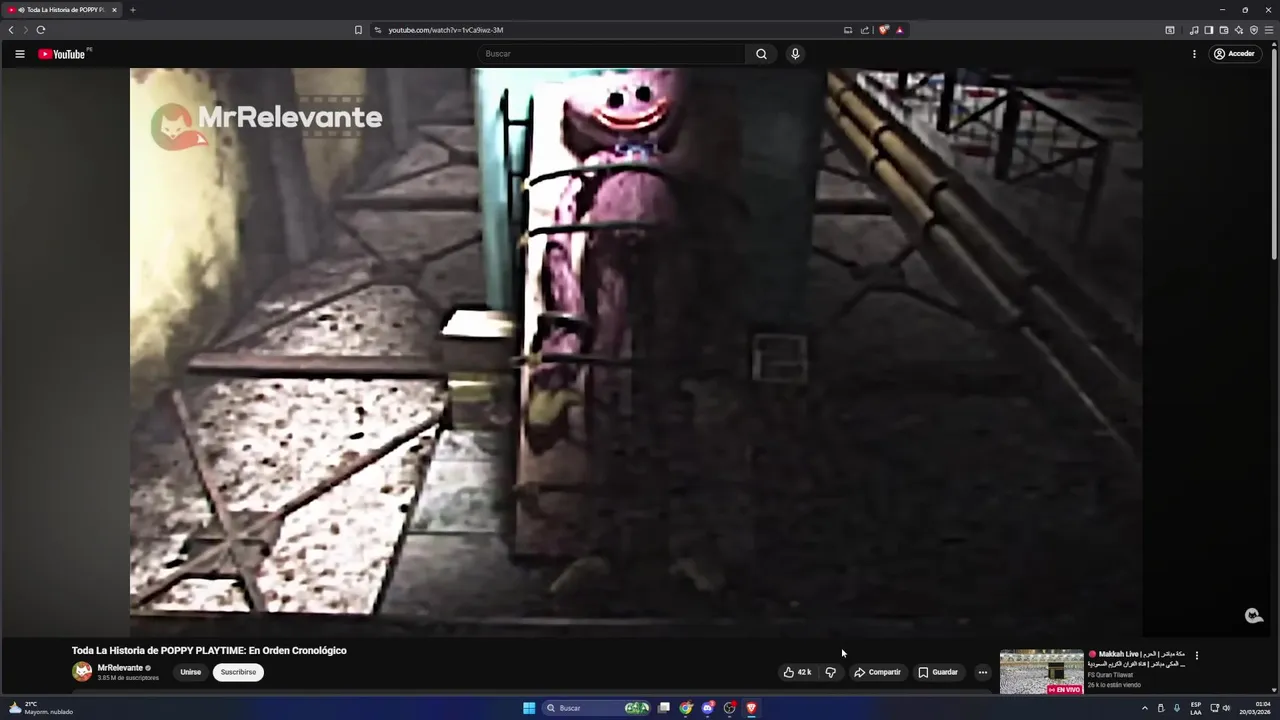Open Discord from the taskbar
Image resolution: width=1280 pixels, height=720 pixels.
pyautogui.click(x=708, y=708)
